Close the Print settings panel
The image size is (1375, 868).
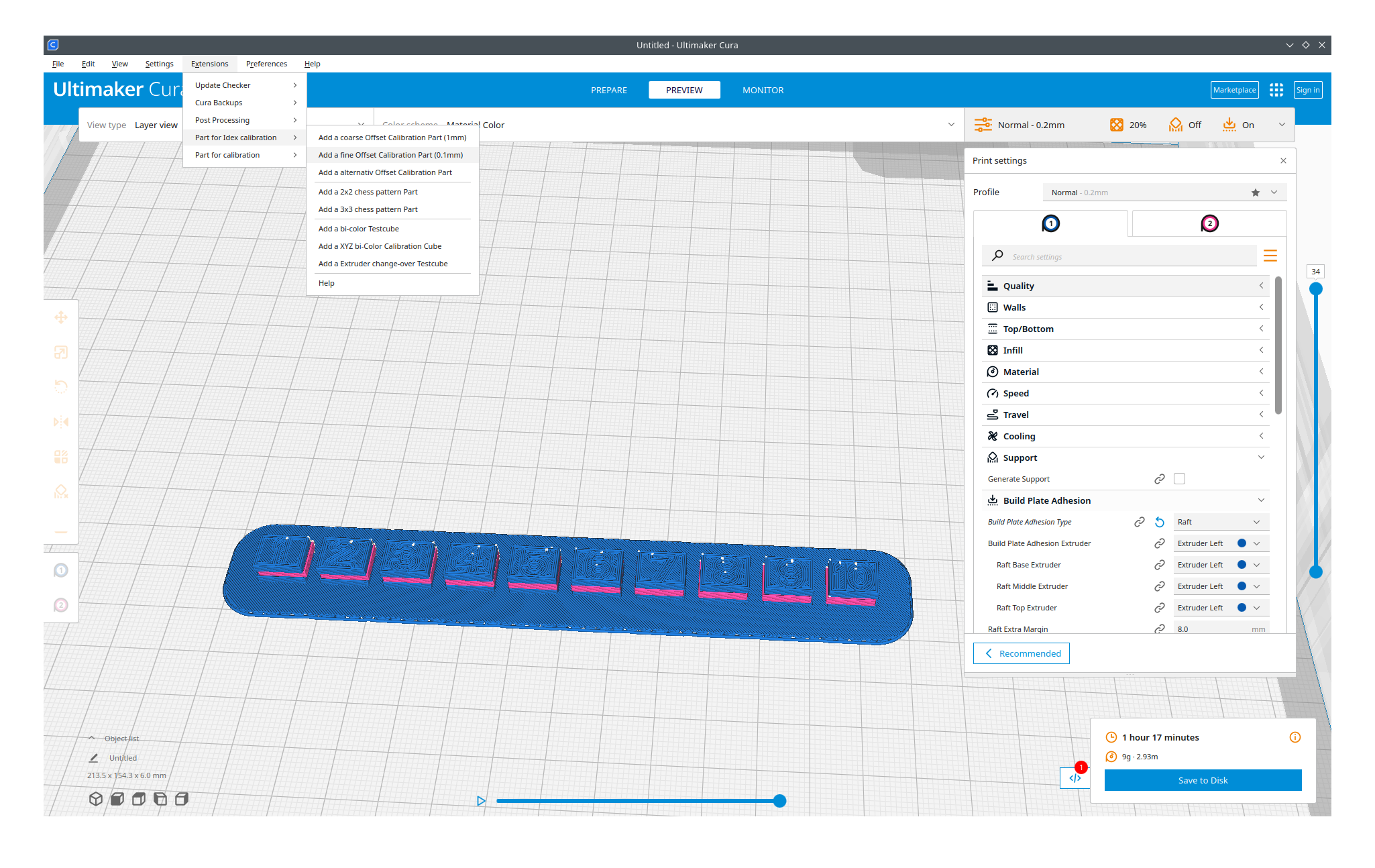click(1283, 161)
